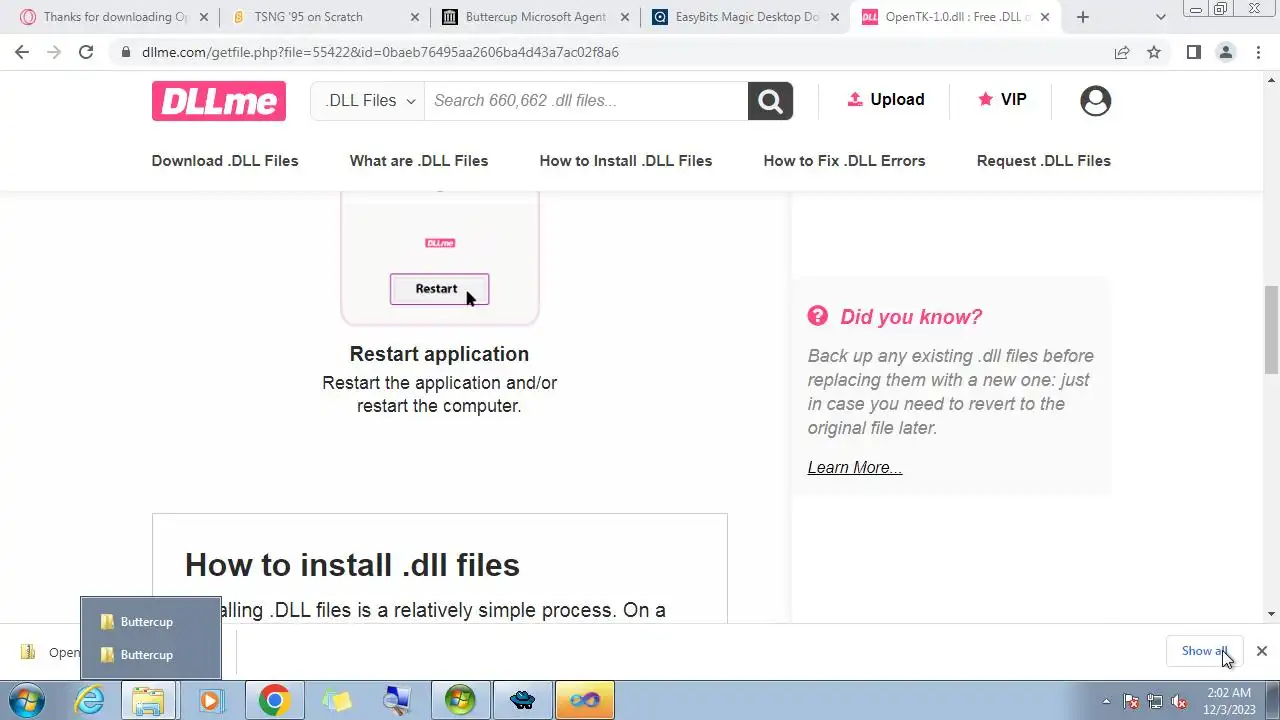Click the VIP star link
1280x720 pixels.
1002,99
